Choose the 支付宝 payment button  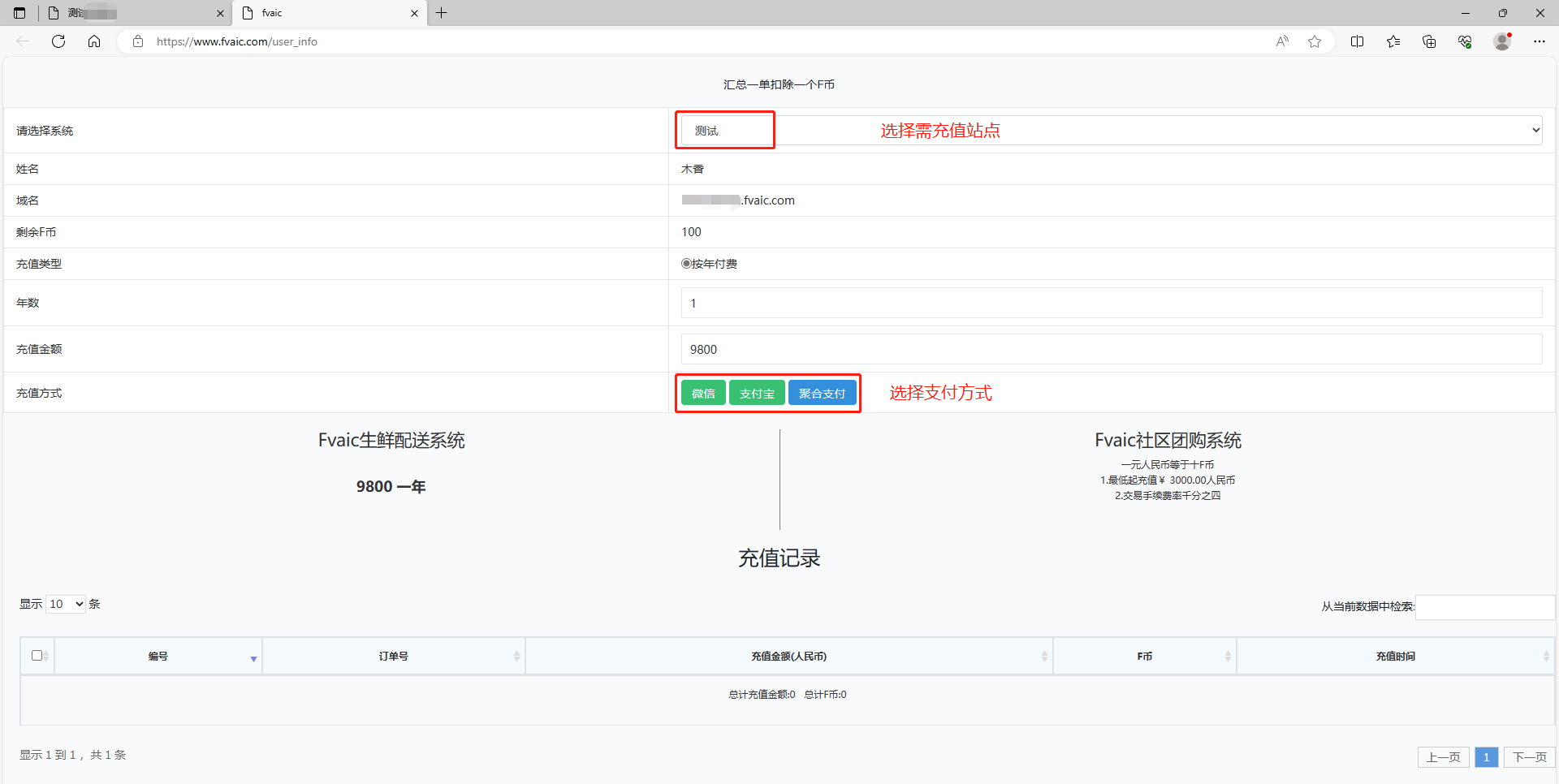pyautogui.click(x=757, y=394)
